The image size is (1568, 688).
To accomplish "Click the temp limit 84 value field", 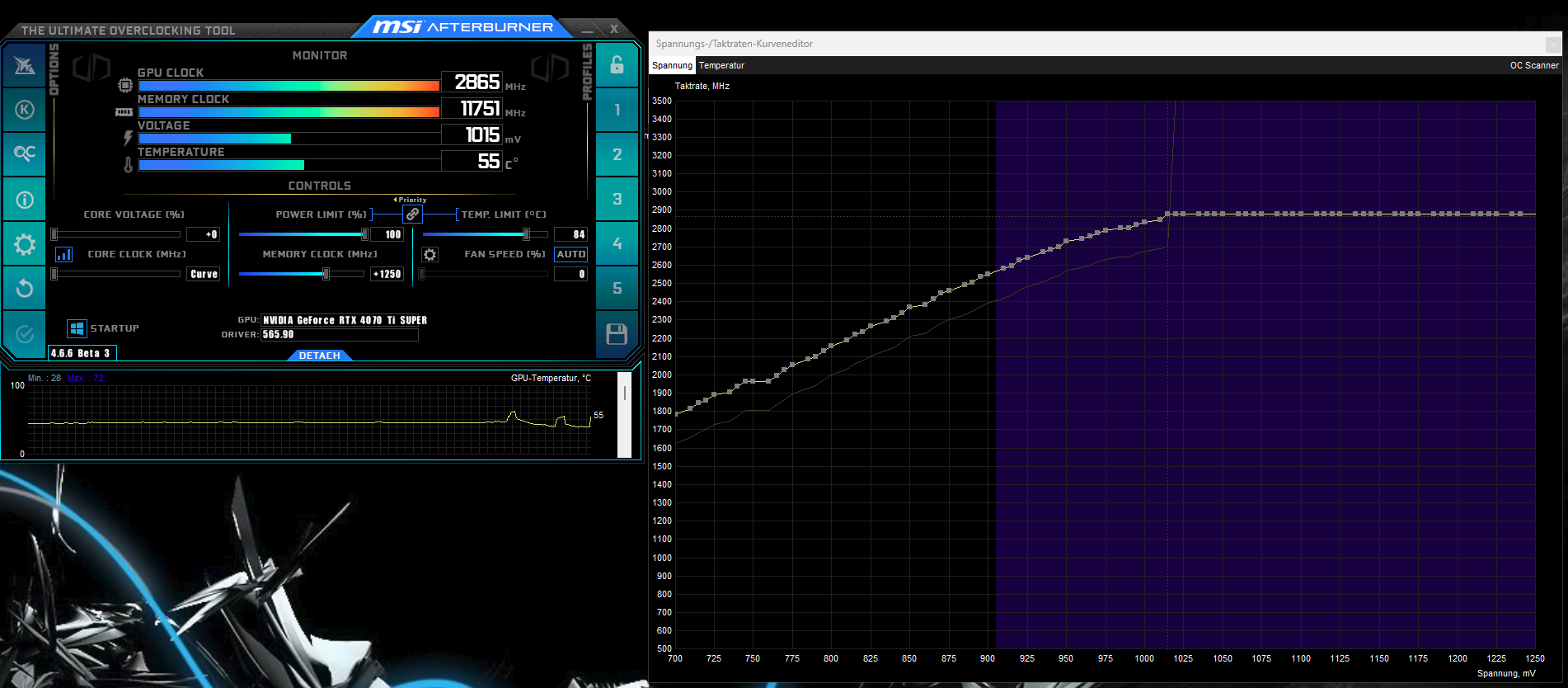I will point(570,234).
